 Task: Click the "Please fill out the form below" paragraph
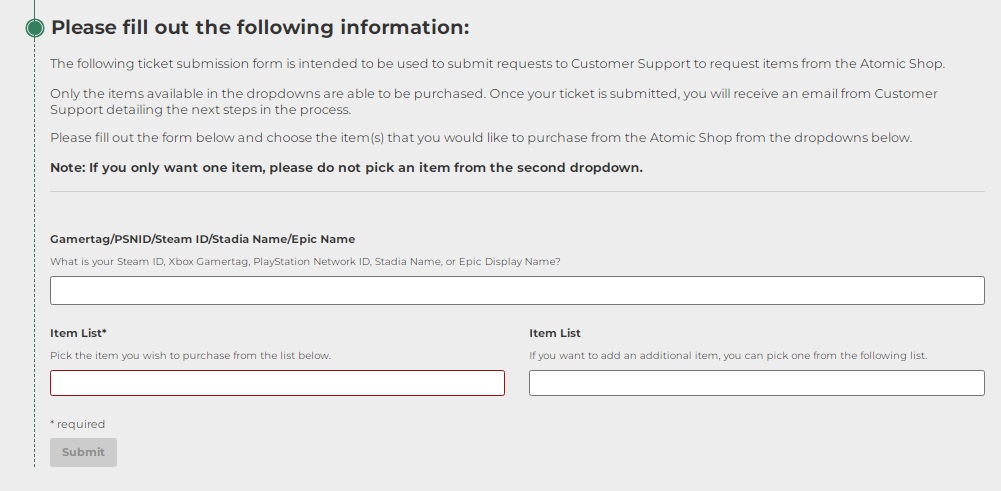coord(480,138)
